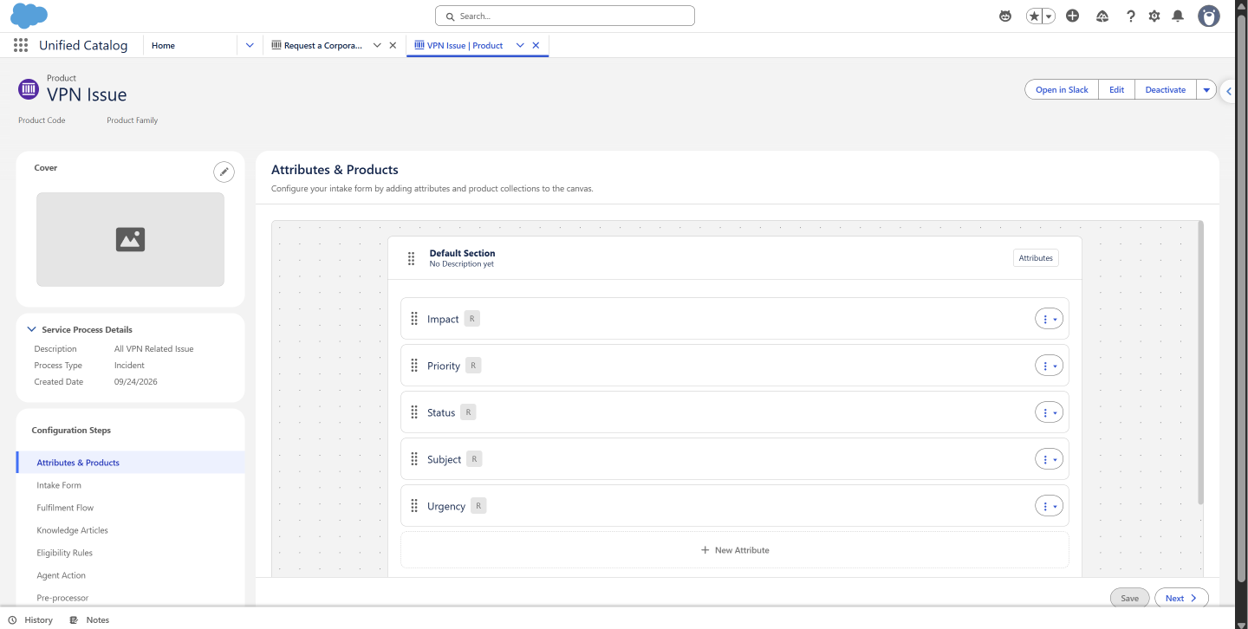Edit the cover image with the pencil icon
This screenshot has width=1248, height=629.
click(224, 172)
